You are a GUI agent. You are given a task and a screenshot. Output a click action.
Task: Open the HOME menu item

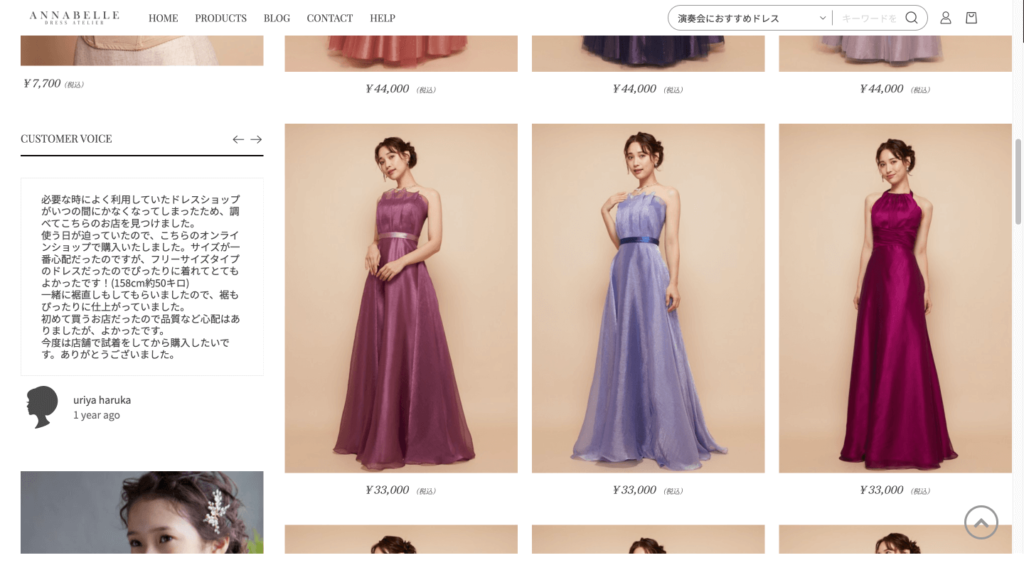pyautogui.click(x=163, y=18)
